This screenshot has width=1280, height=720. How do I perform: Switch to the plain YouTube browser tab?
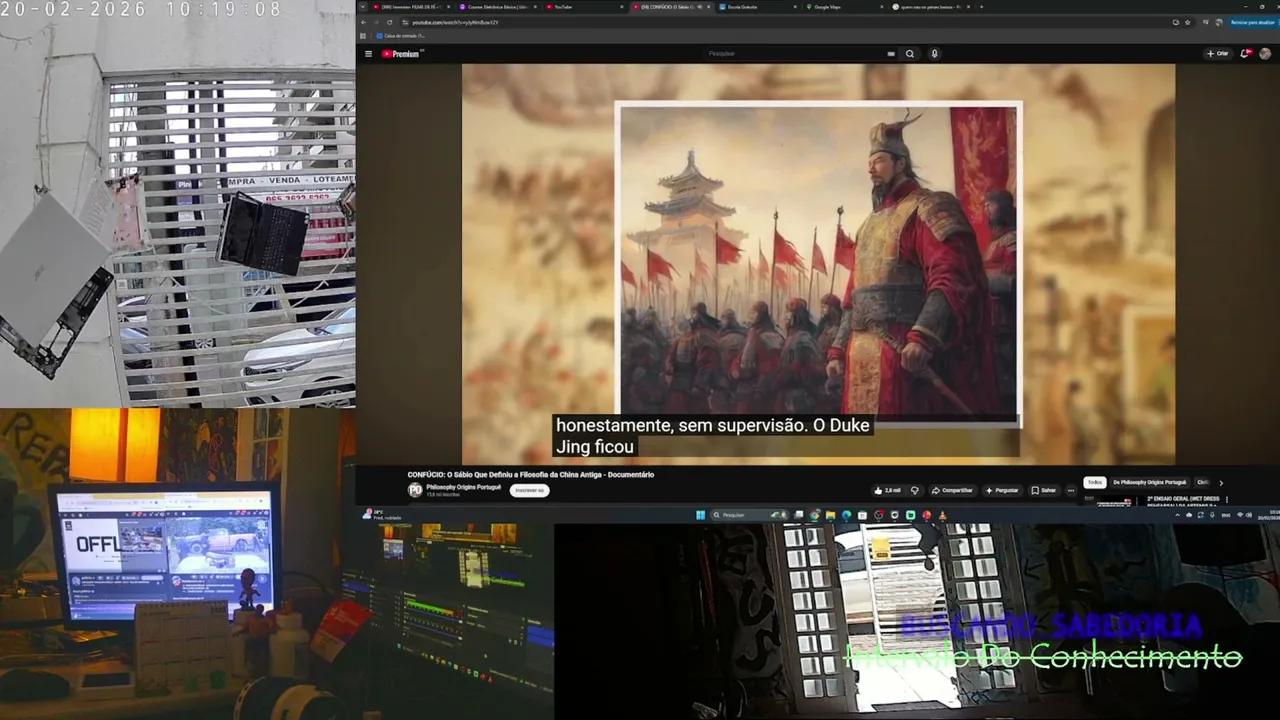coord(584,7)
